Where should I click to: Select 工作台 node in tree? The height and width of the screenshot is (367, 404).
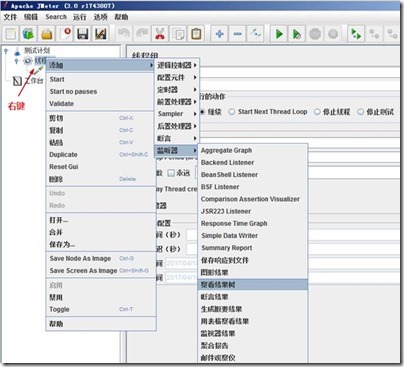34,81
